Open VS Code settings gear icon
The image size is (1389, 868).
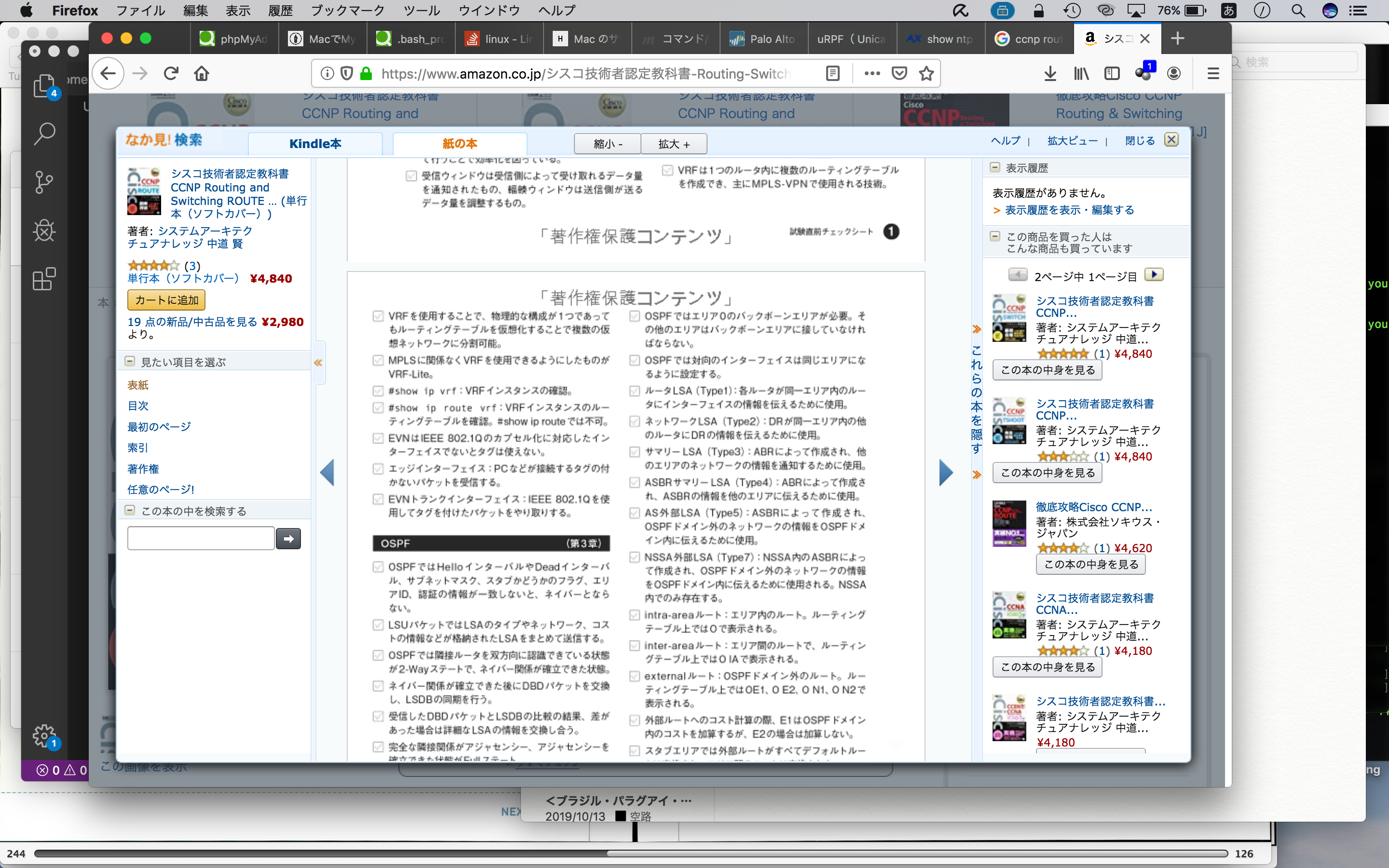point(44,735)
